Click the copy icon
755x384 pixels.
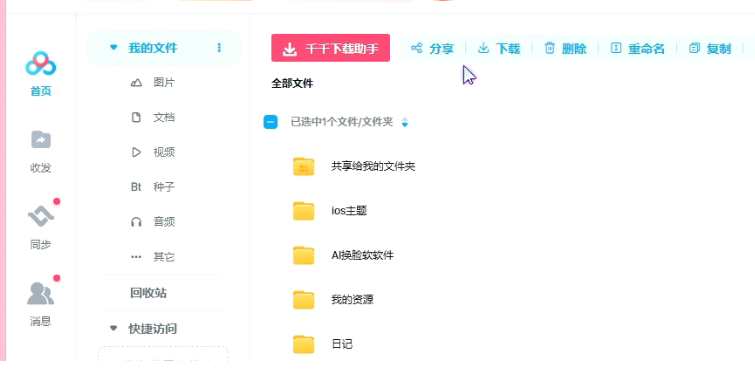694,48
